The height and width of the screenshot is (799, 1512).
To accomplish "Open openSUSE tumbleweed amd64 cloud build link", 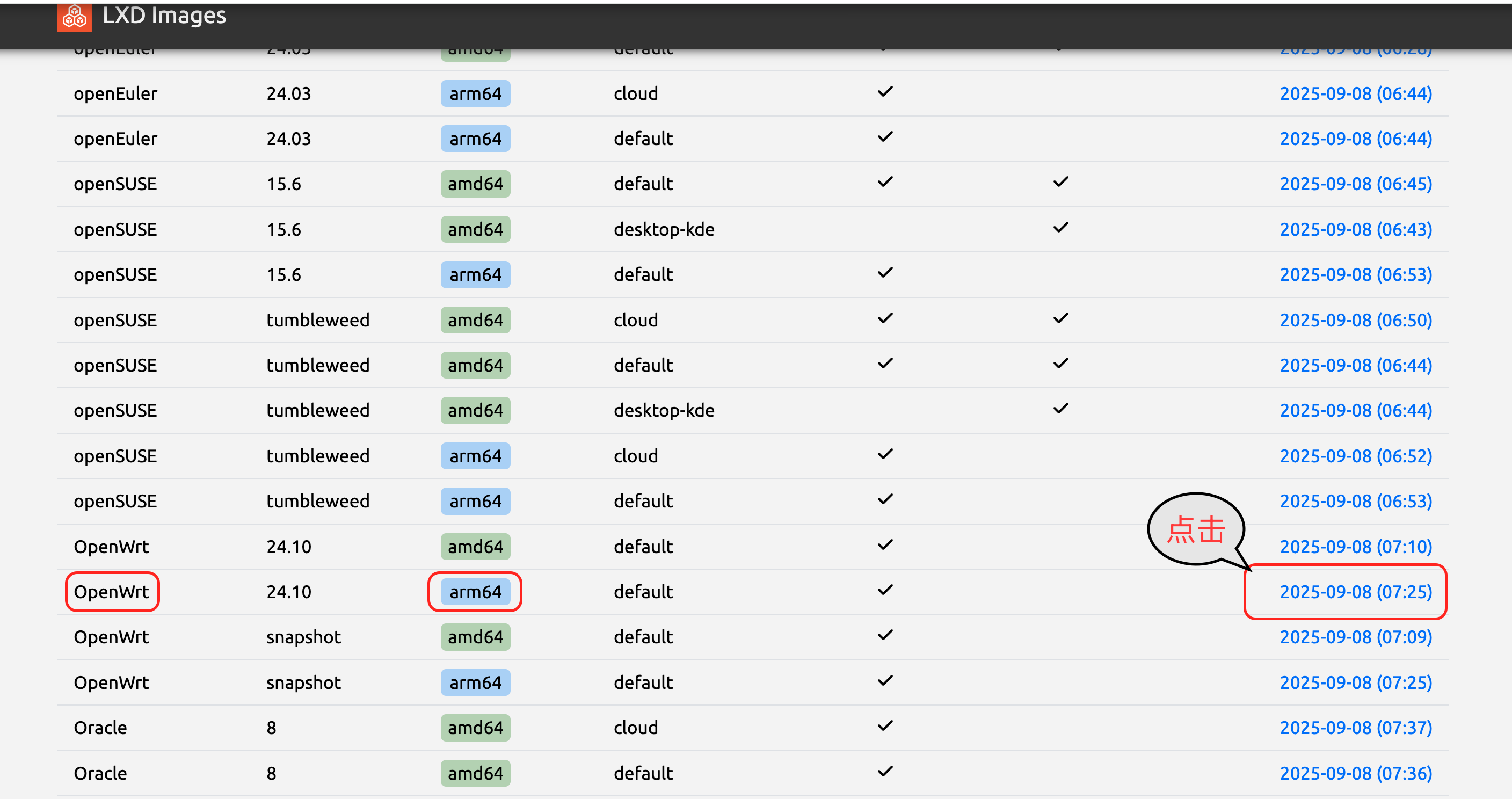I will [1355, 320].
